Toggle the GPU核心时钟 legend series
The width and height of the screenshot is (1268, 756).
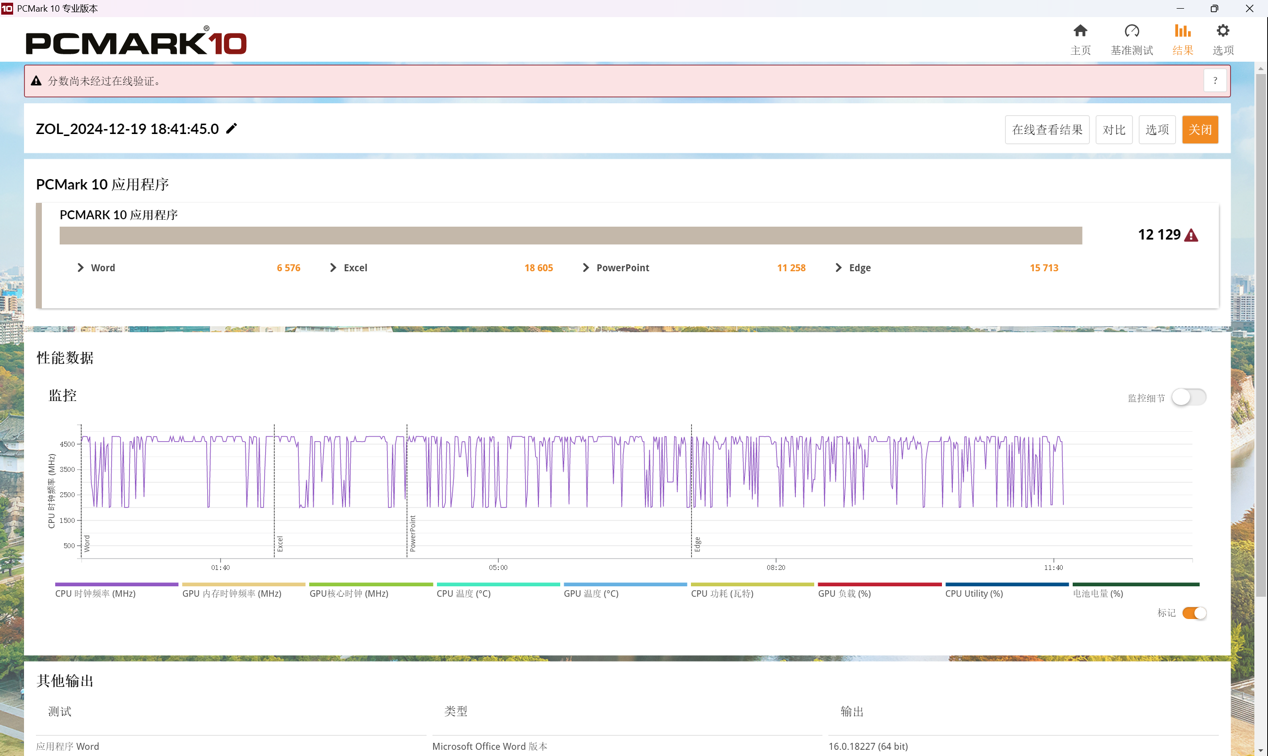click(370, 590)
